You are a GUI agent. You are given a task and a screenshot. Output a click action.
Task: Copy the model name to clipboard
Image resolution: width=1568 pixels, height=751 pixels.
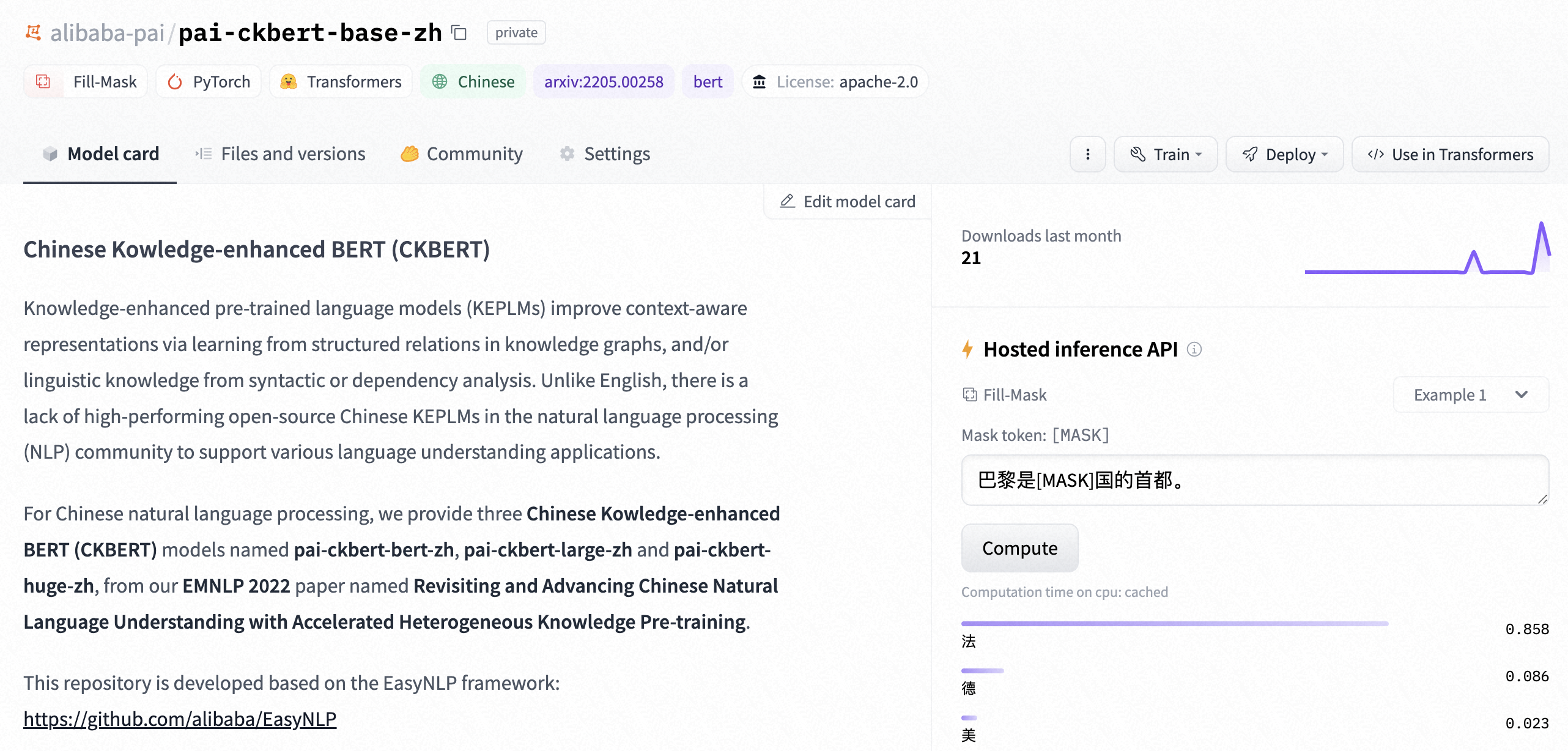(457, 32)
